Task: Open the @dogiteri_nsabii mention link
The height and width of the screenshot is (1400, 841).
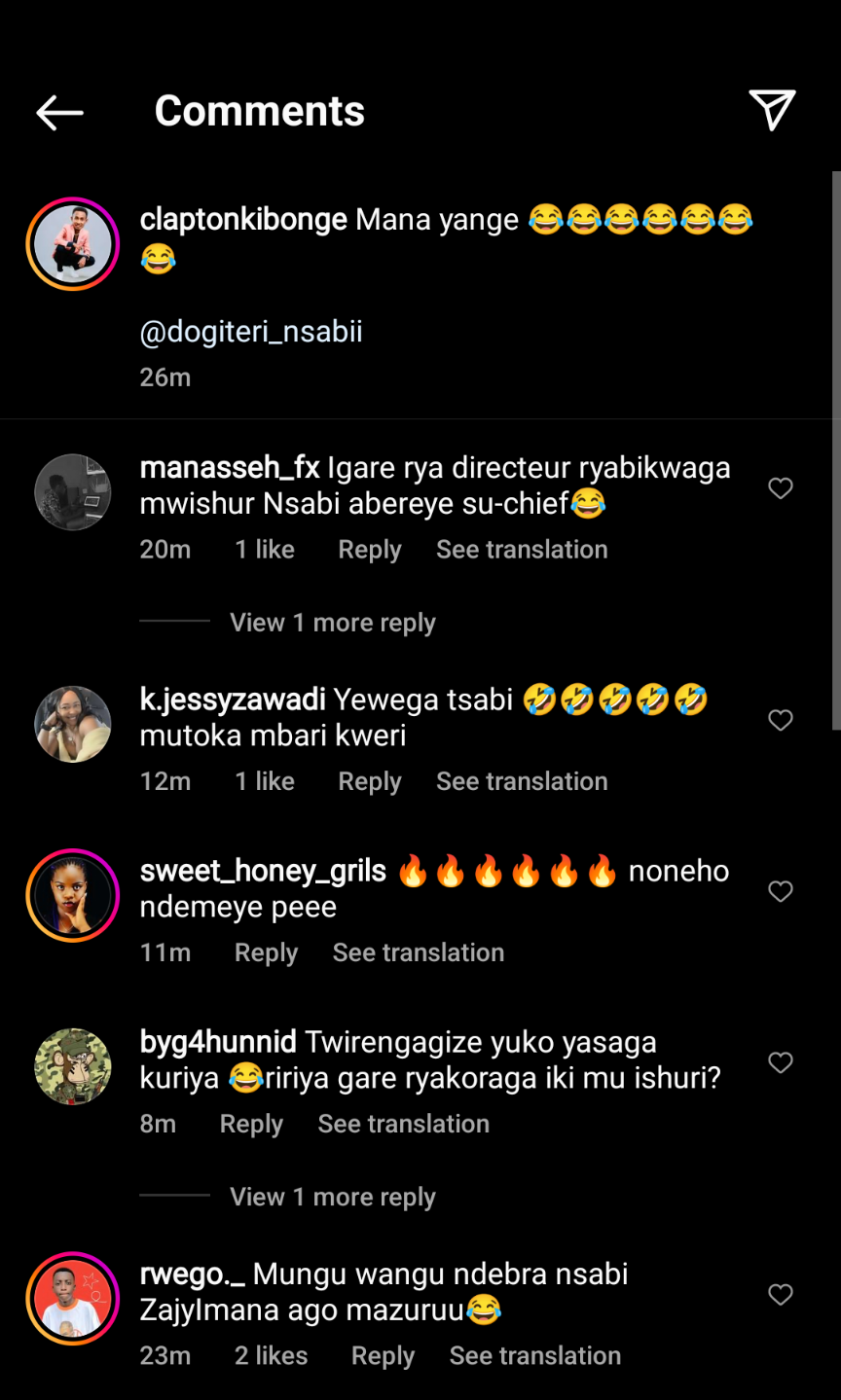Action: 251,332
